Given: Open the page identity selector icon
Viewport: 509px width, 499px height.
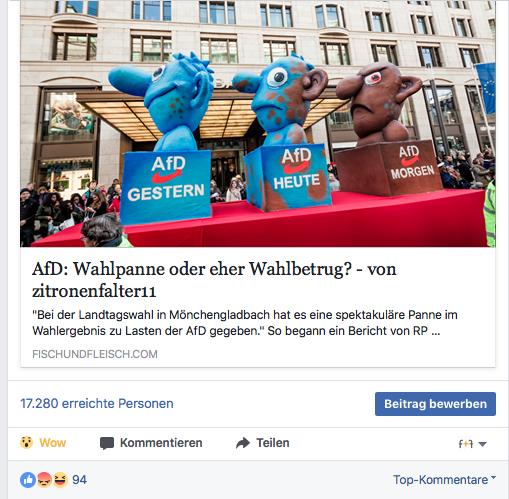Looking at the screenshot, I should pyautogui.click(x=466, y=444).
